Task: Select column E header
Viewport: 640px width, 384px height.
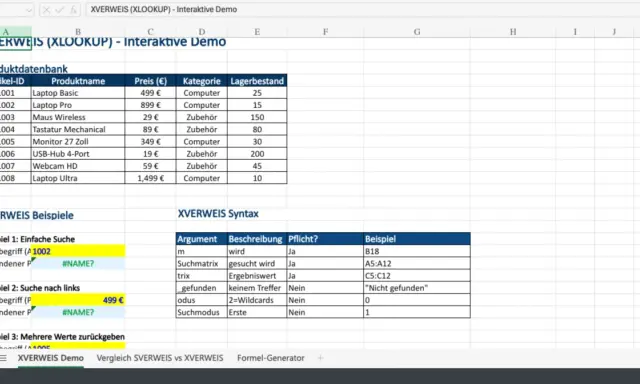Action: pos(257,32)
